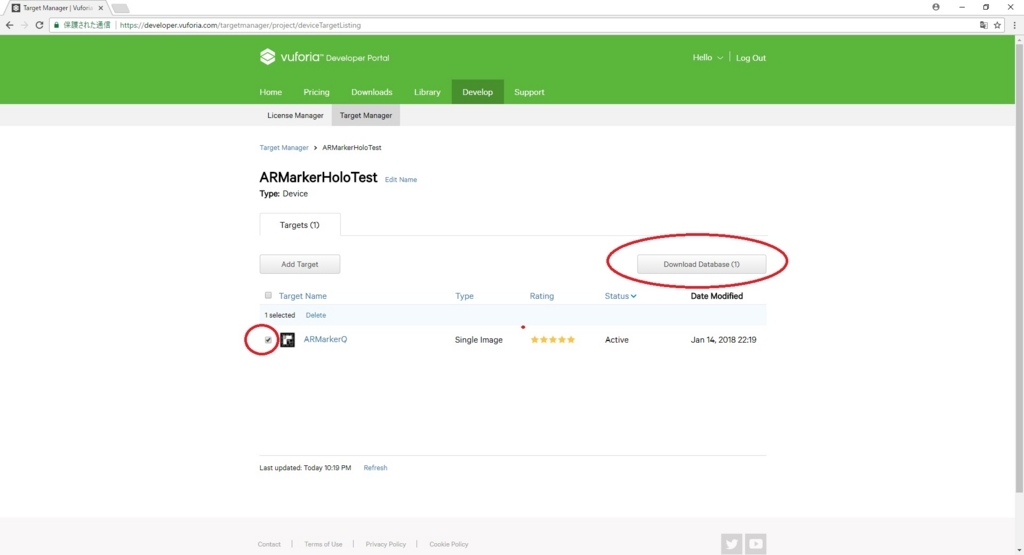Select the Targets (1) tab
Image resolution: width=1024 pixels, height=555 pixels.
tap(300, 225)
